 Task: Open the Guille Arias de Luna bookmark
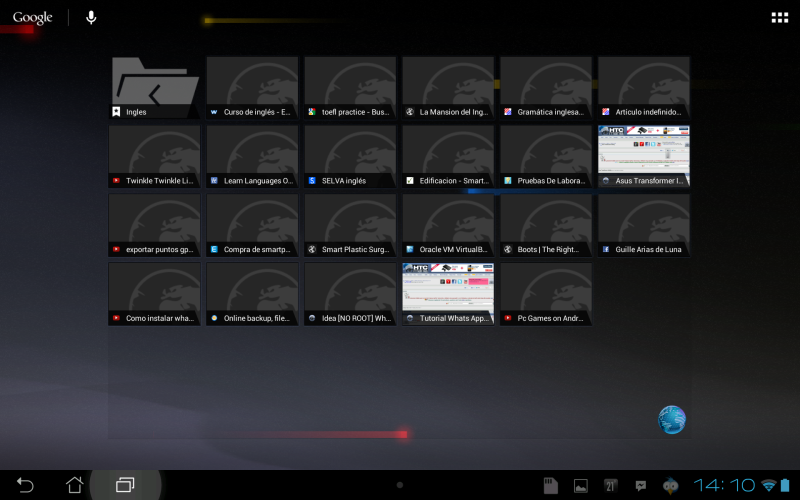(644, 225)
